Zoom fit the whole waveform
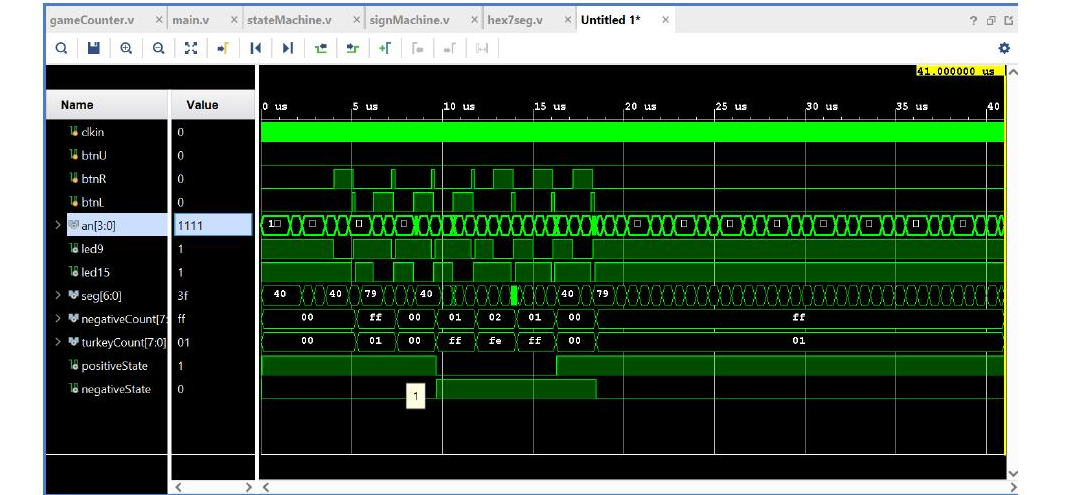Screen dimensions: 1065x495 coord(191,48)
